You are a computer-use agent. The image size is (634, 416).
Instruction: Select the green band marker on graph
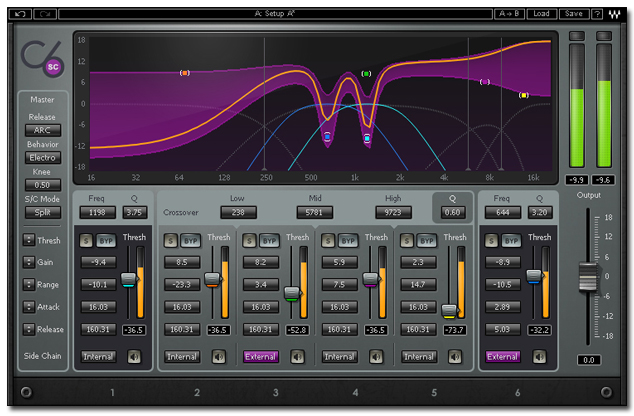[x=366, y=74]
